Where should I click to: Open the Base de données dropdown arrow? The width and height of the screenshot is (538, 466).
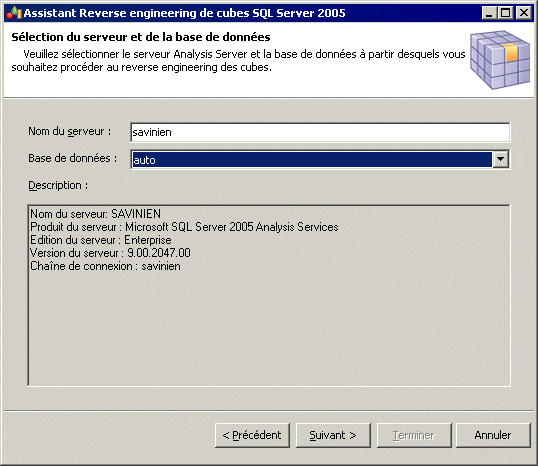tap(500, 159)
